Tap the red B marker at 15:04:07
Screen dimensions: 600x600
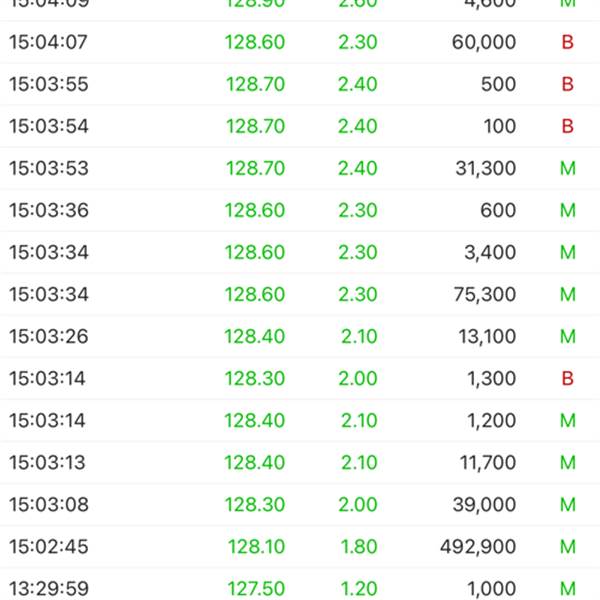(x=567, y=42)
